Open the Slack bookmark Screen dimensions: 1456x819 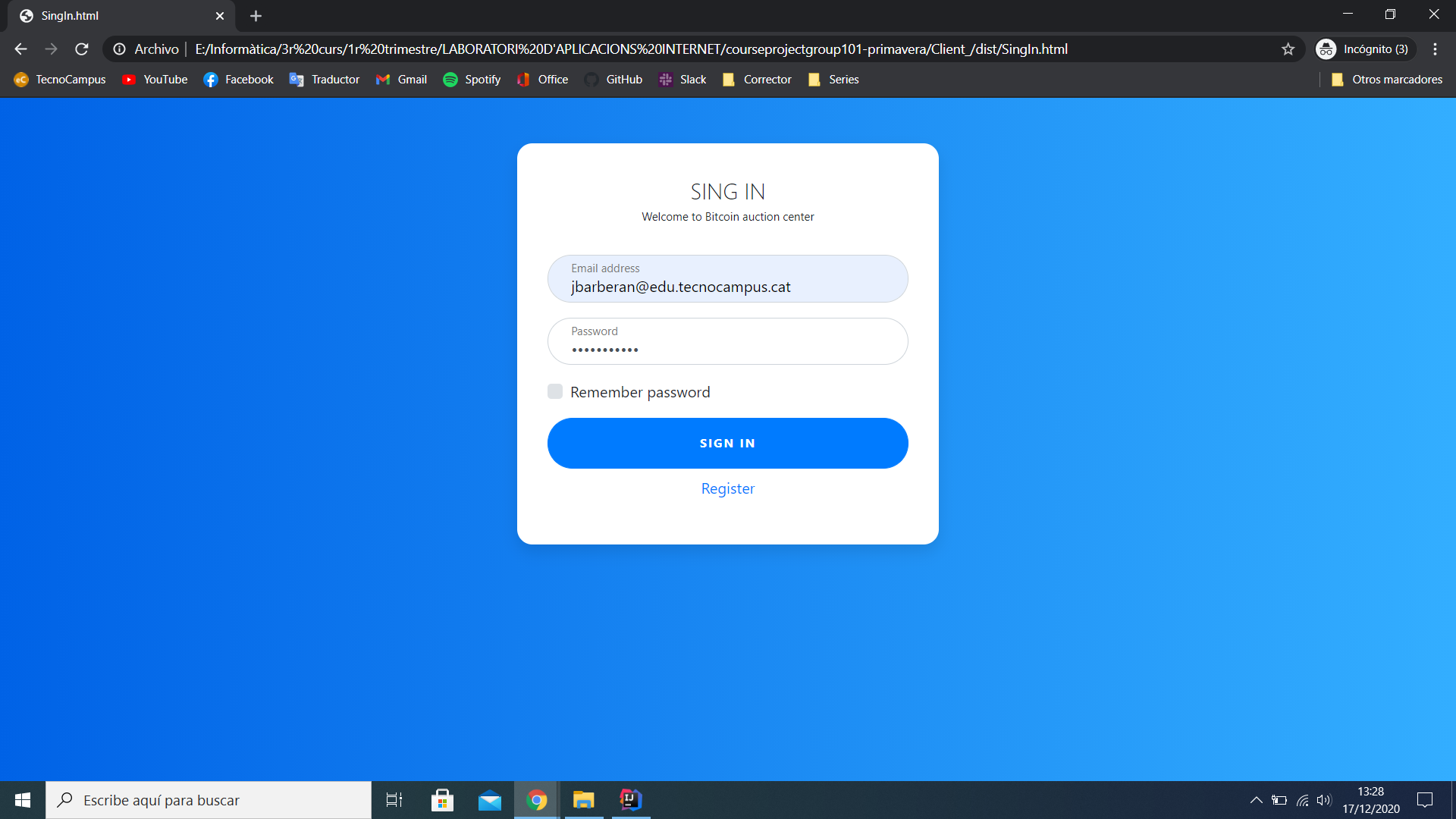pos(682,79)
